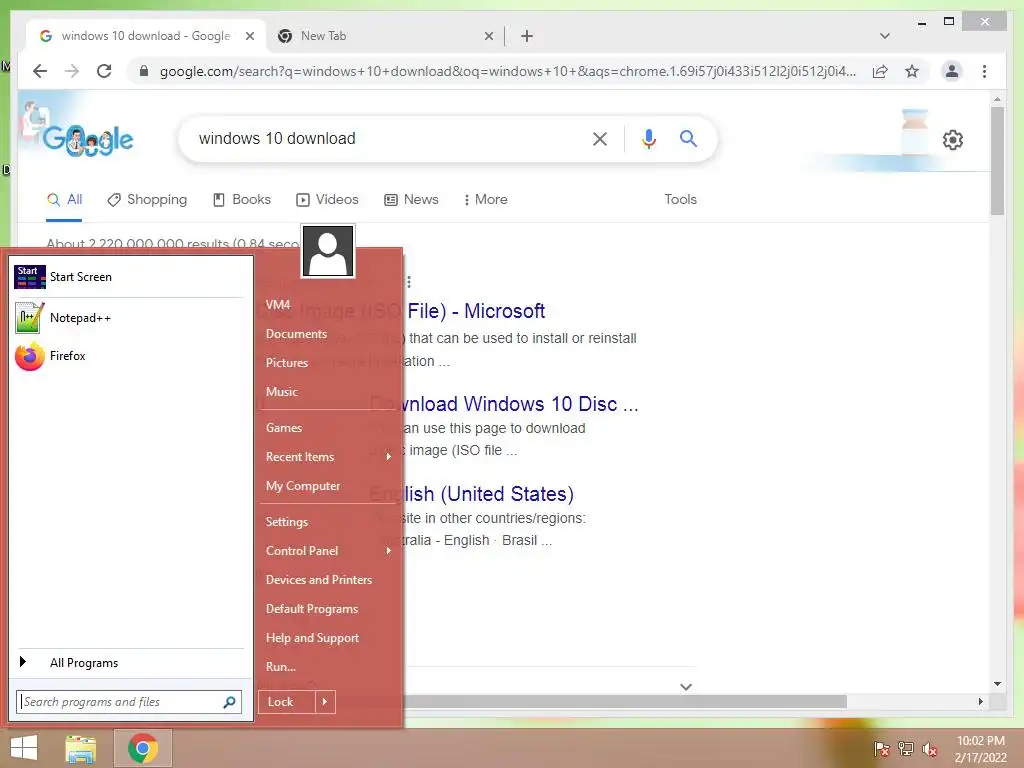Screen dimensions: 1024x768
Task: Open Google quick settings gear
Action: tap(953, 140)
